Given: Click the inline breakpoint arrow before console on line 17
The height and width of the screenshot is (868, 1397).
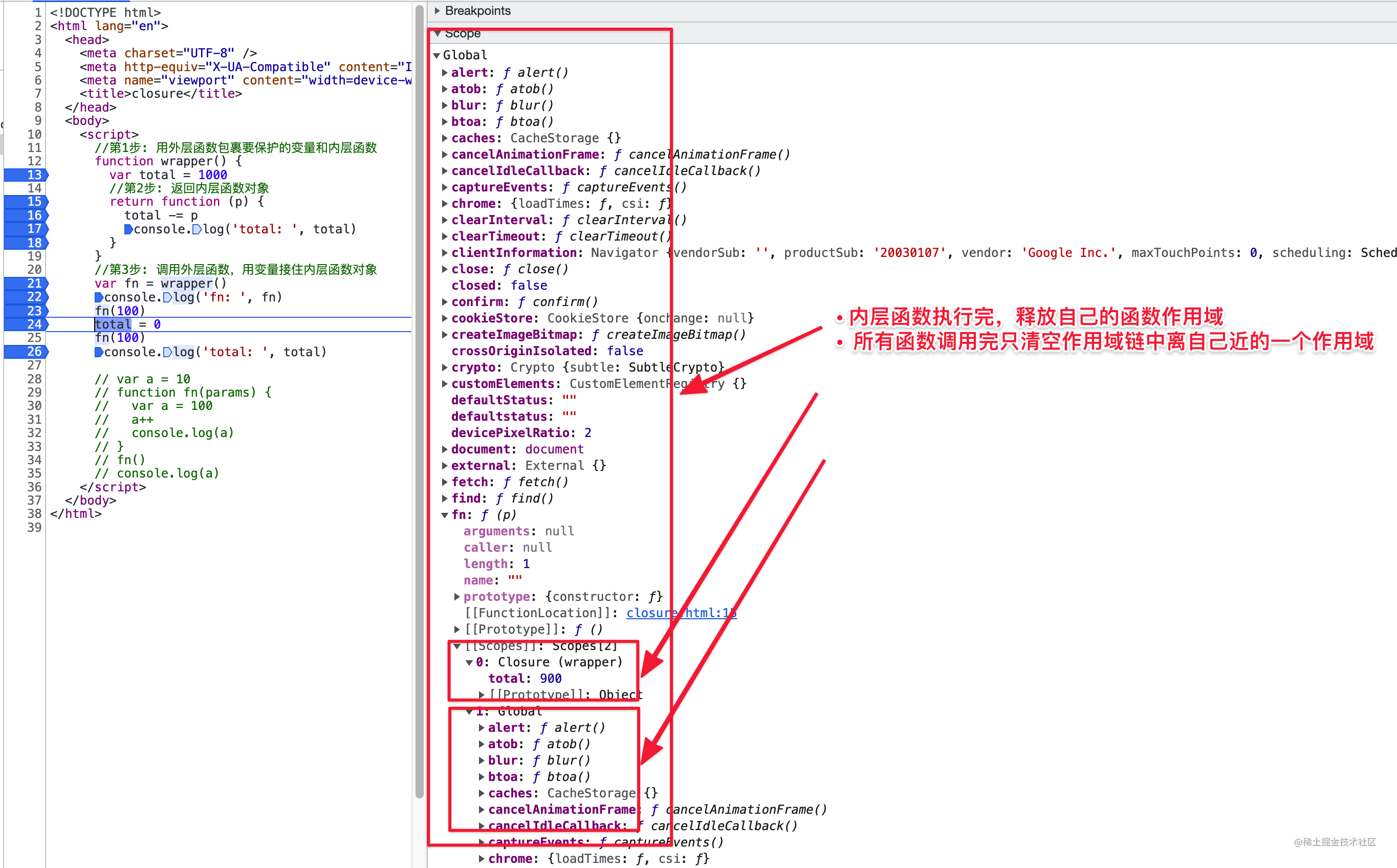Looking at the screenshot, I should (x=128, y=229).
